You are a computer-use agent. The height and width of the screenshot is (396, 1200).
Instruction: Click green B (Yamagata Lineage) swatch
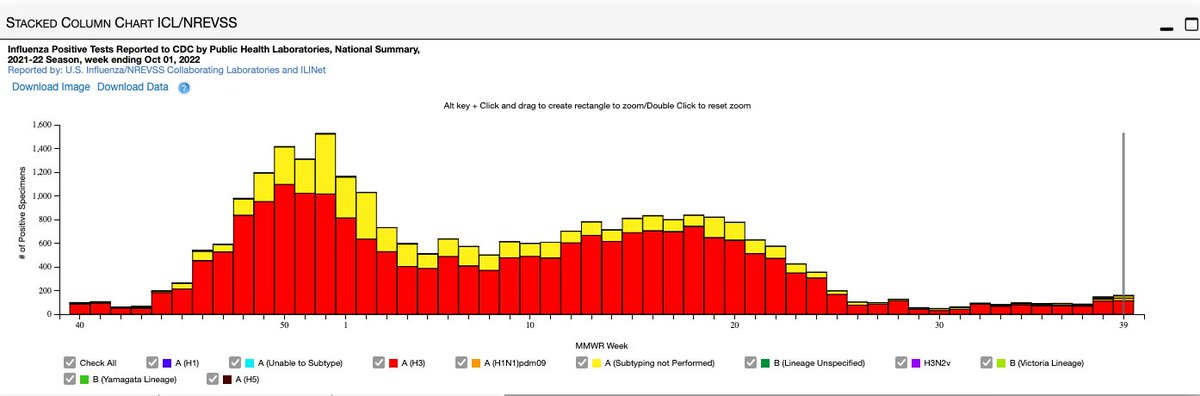[84, 379]
